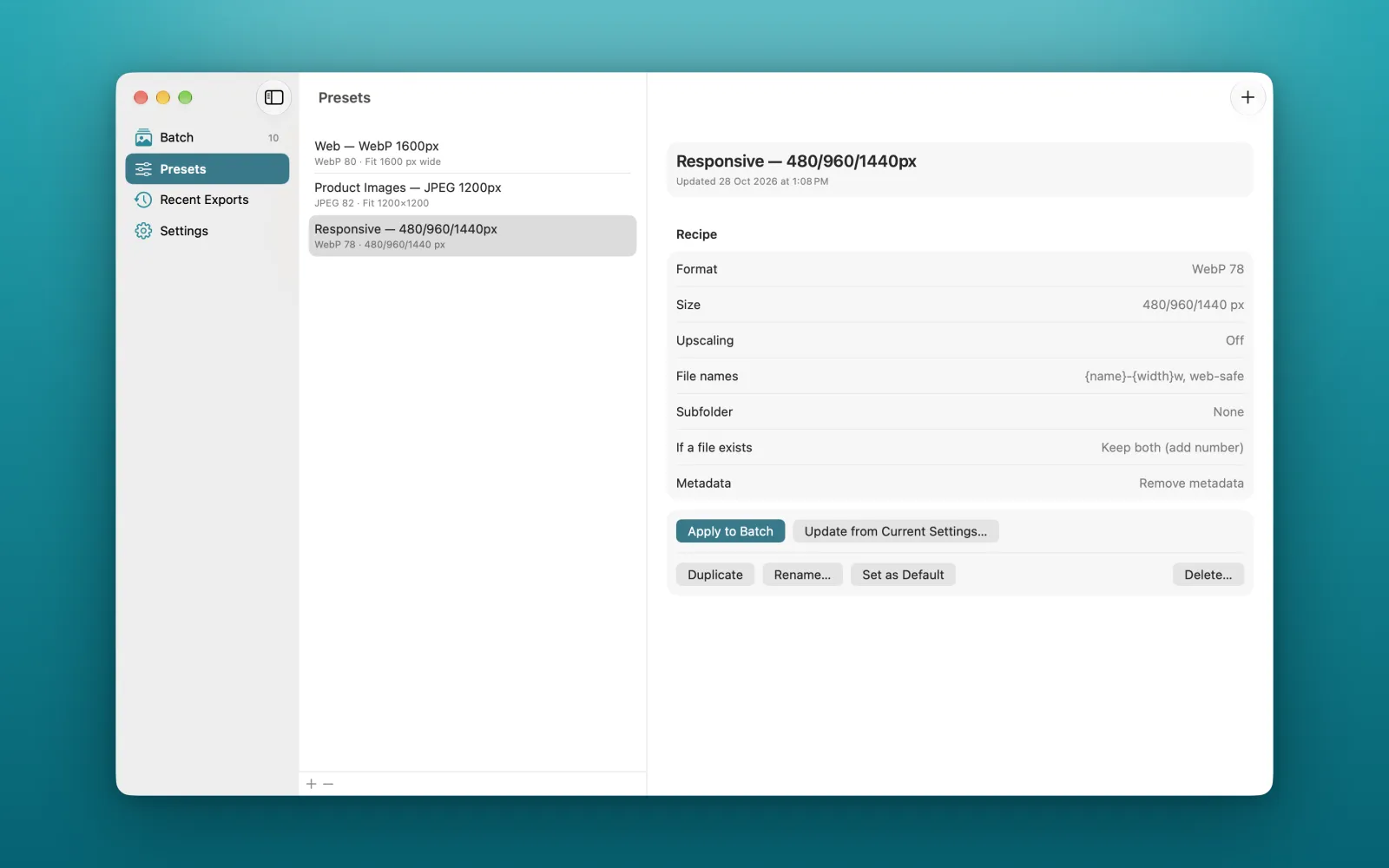The height and width of the screenshot is (868, 1389).
Task: Click the green maximize window button
Action: tap(185, 97)
